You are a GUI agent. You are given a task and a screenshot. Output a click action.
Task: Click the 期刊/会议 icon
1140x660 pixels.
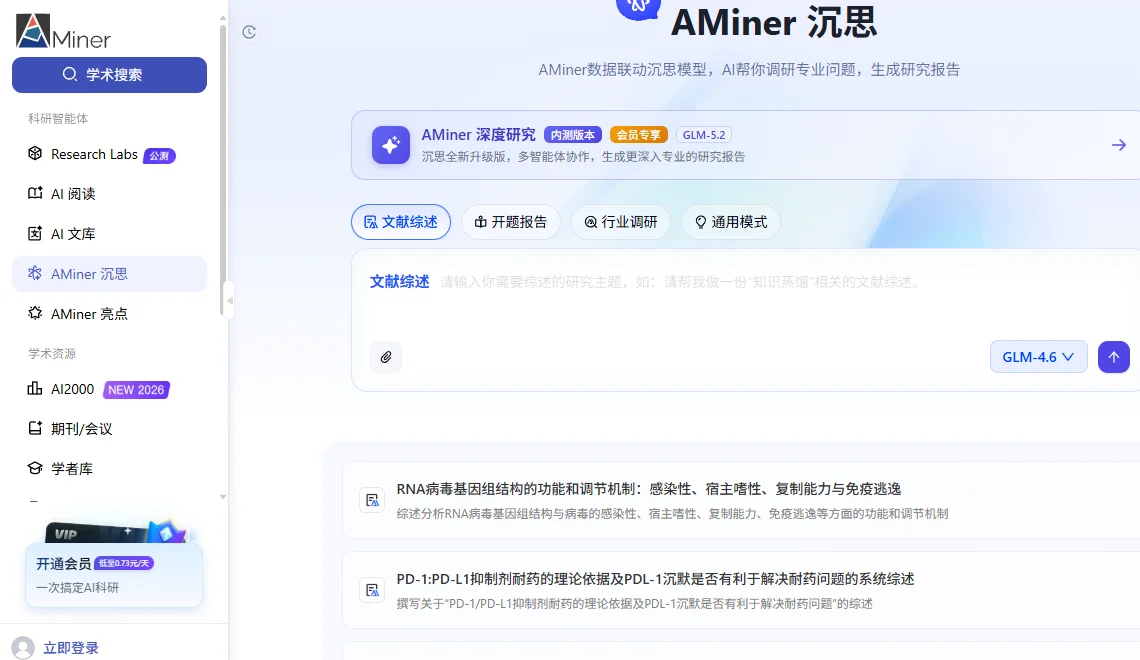pyautogui.click(x=35, y=428)
